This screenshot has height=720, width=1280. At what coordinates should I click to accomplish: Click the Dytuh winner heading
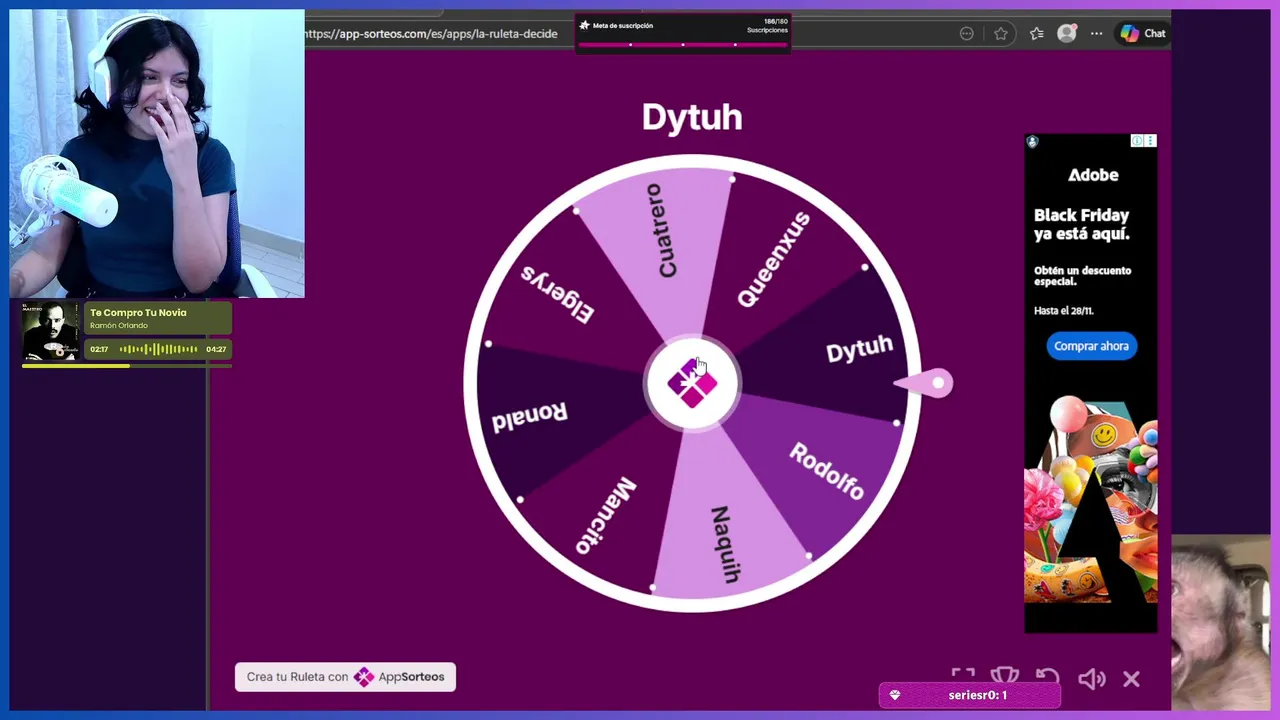[x=692, y=117]
